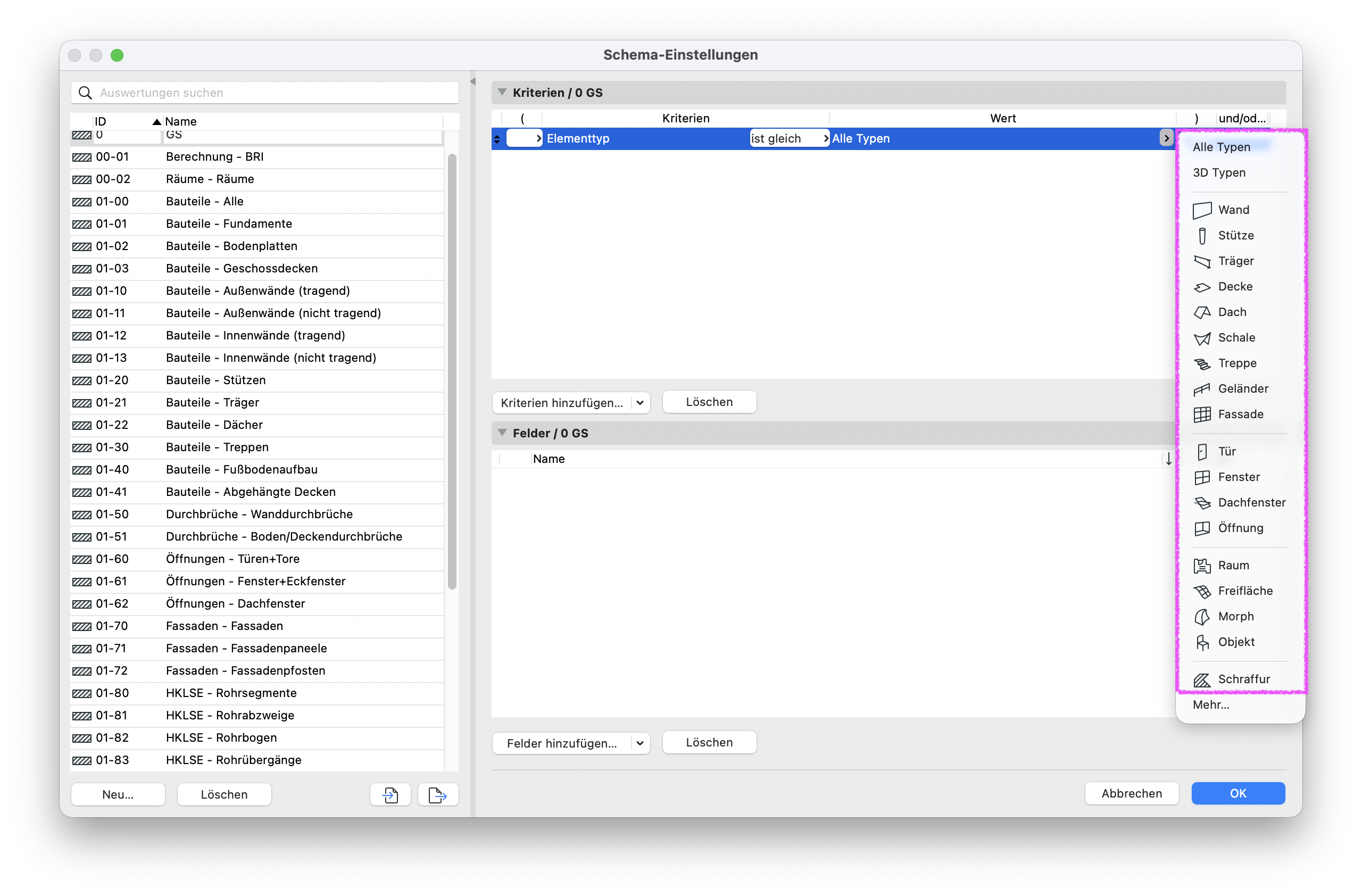Collapse the Felder / 0 GS section
Viewport: 1362px width, 896px height.
(x=502, y=433)
